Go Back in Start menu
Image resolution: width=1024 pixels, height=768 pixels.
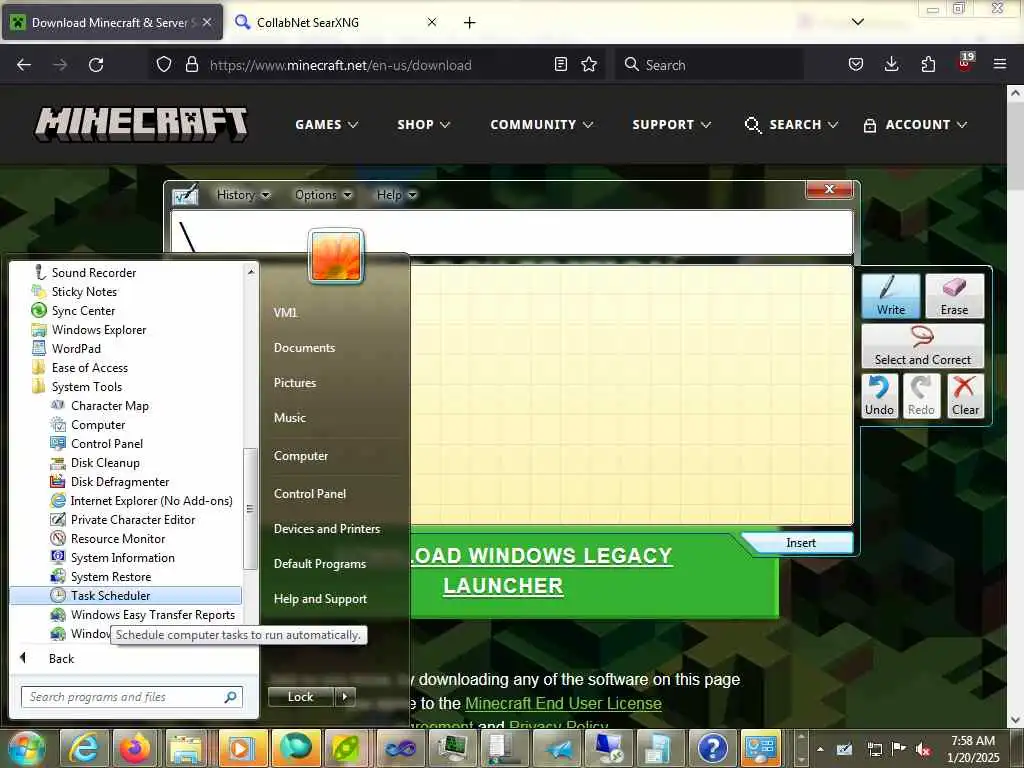tap(61, 658)
